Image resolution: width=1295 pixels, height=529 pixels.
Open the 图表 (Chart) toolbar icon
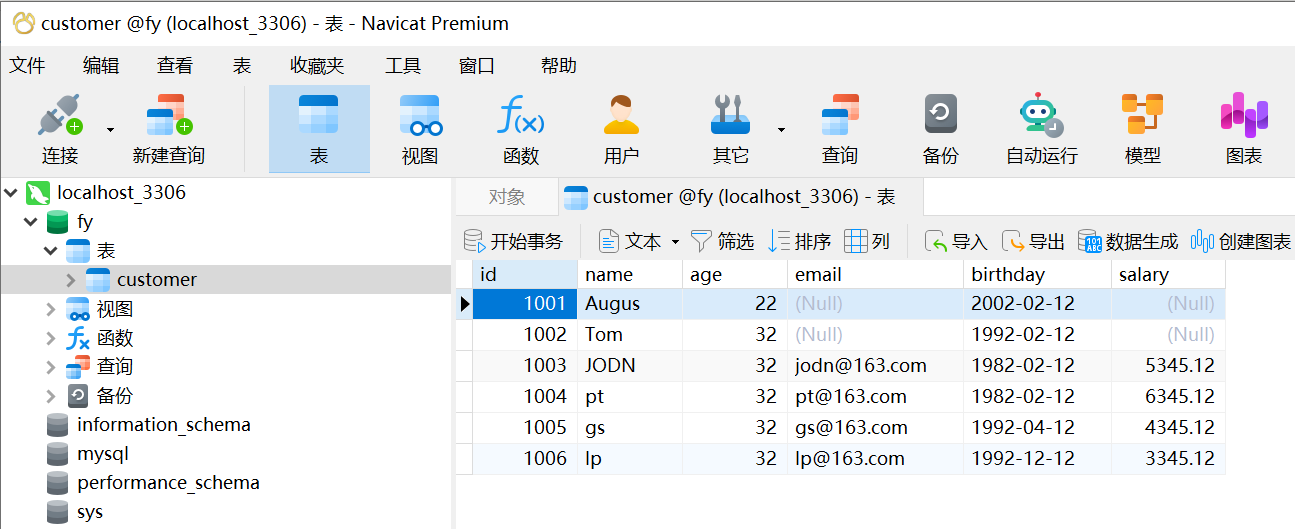click(1244, 117)
